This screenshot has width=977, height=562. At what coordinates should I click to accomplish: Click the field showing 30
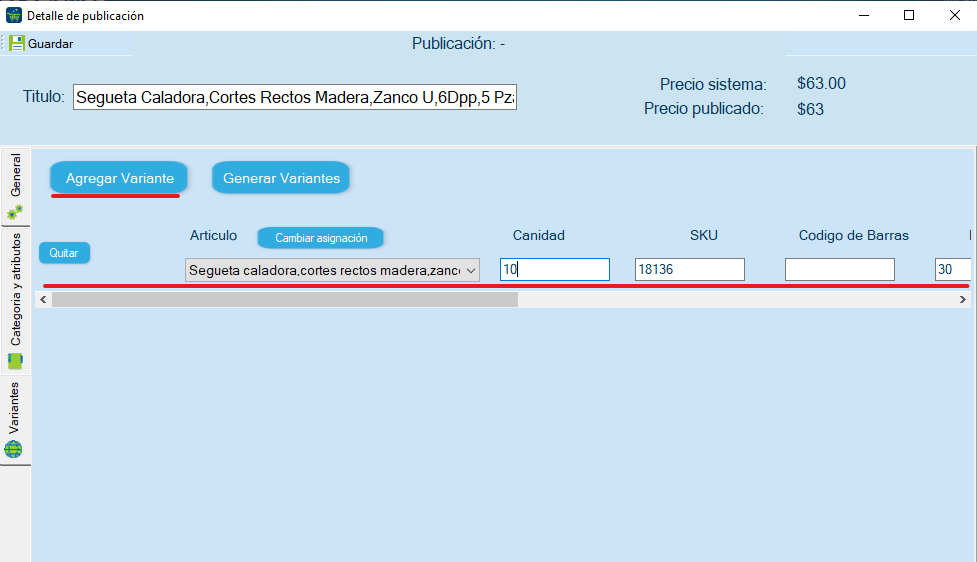pos(953,269)
